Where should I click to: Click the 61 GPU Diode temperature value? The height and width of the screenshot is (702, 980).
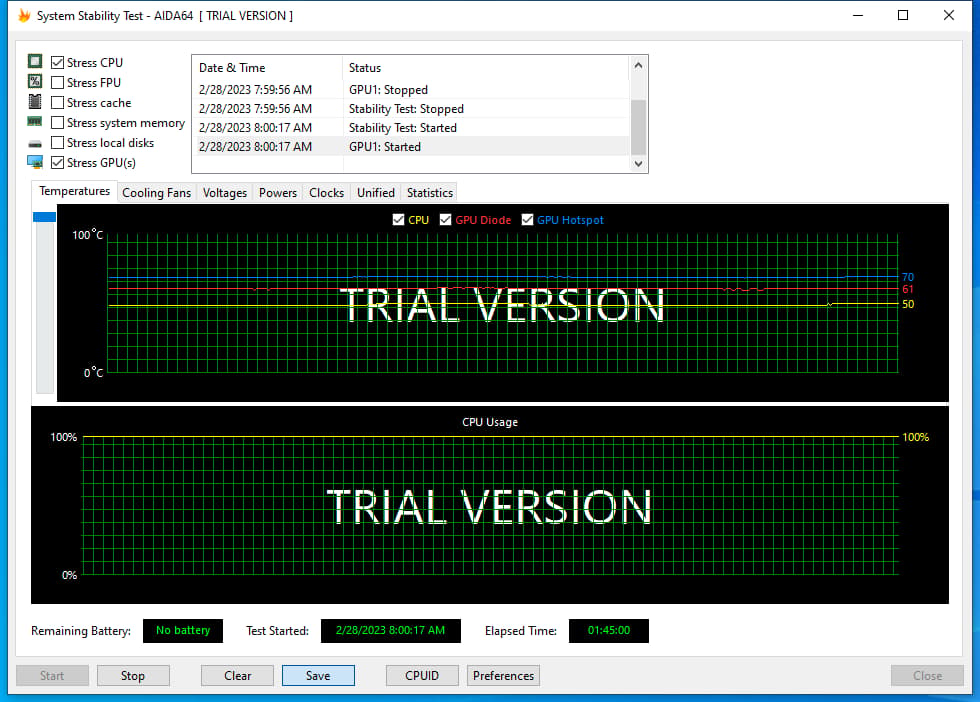(908, 289)
